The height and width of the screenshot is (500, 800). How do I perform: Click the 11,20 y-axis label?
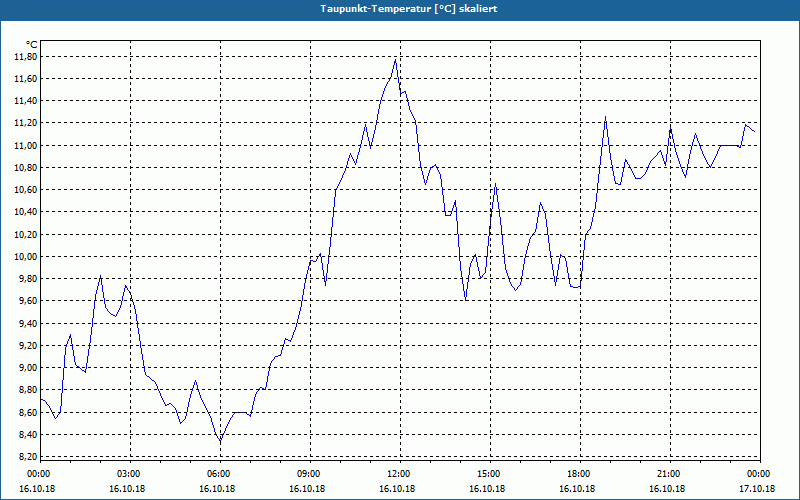point(25,123)
